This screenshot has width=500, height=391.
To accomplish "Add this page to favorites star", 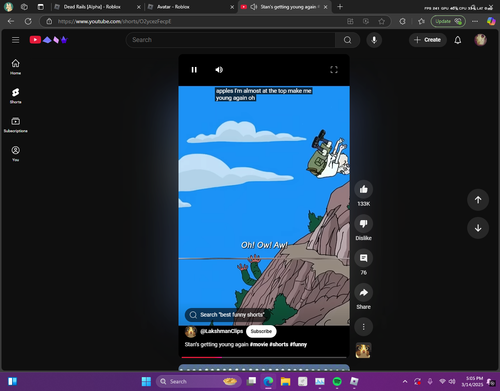I will (382, 21).
